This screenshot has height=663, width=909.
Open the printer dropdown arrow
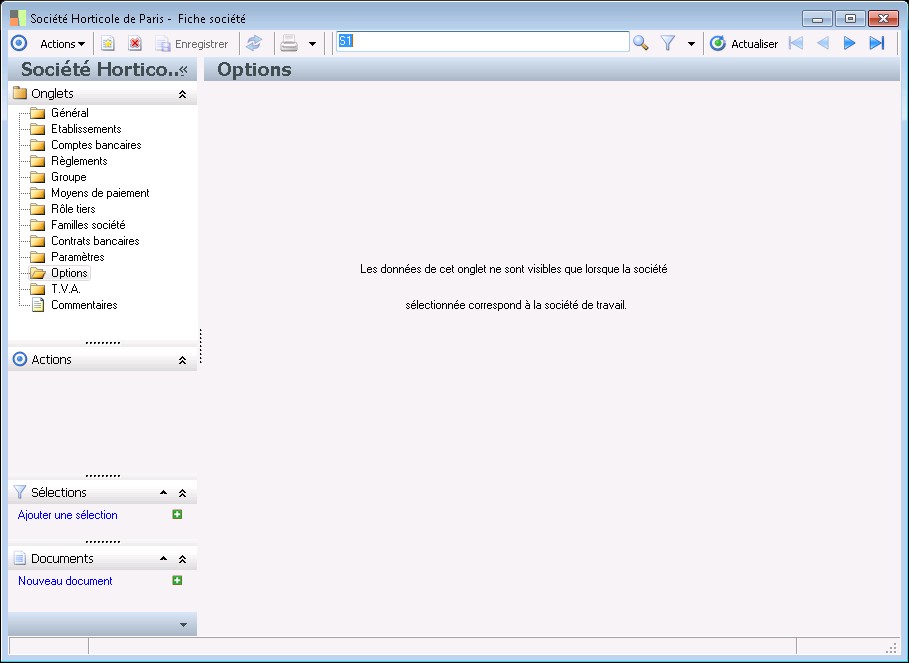312,44
